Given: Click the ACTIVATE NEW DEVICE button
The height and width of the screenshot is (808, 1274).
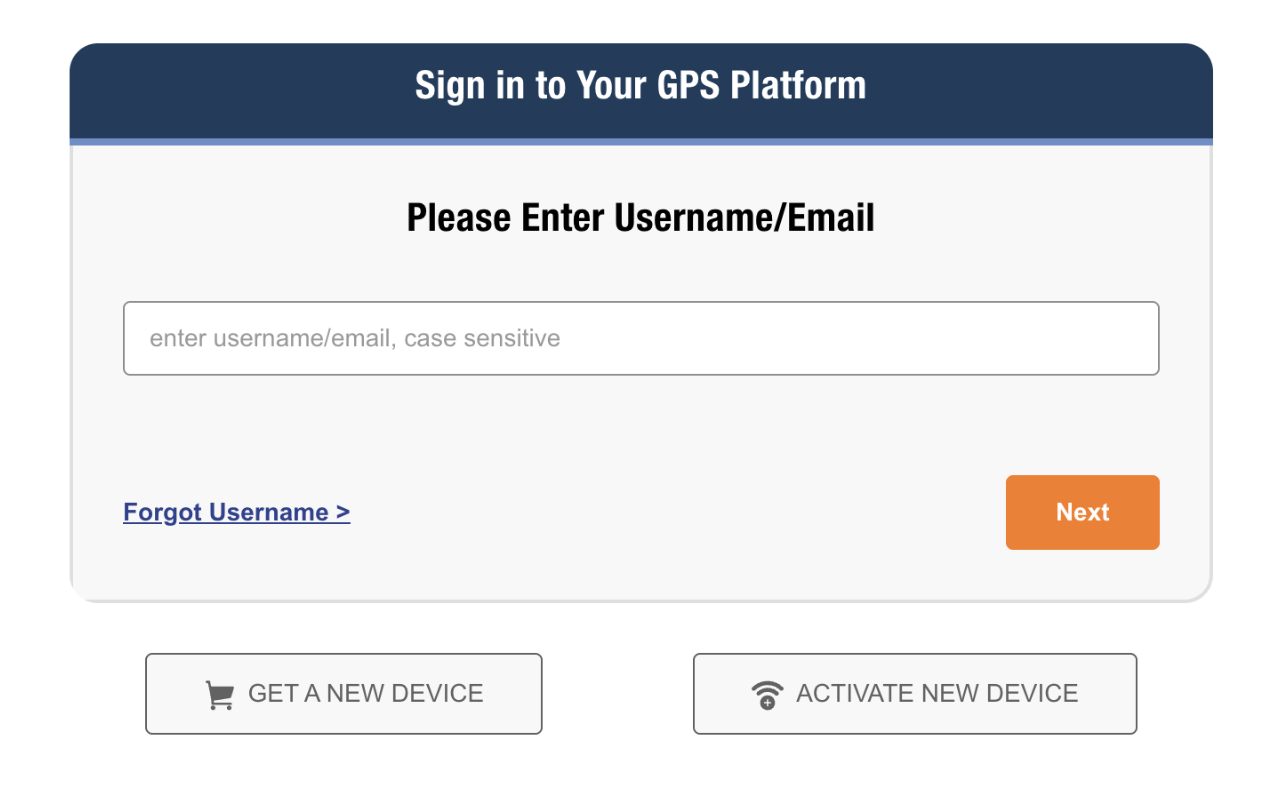Looking at the screenshot, I should [914, 694].
